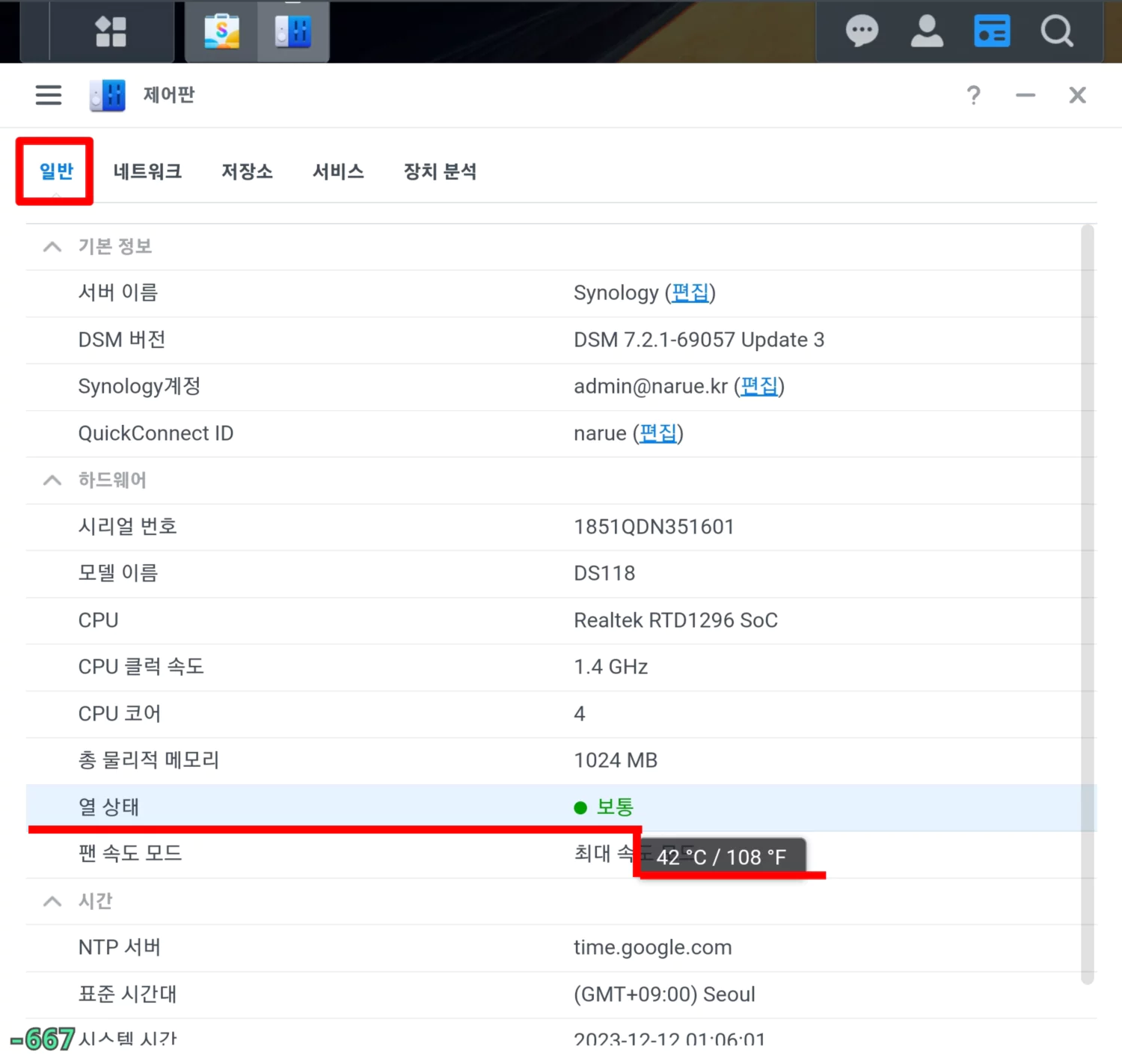Image resolution: width=1122 pixels, height=1064 pixels.
Task: Click 편집 link next to Synology server name
Action: click(690, 293)
